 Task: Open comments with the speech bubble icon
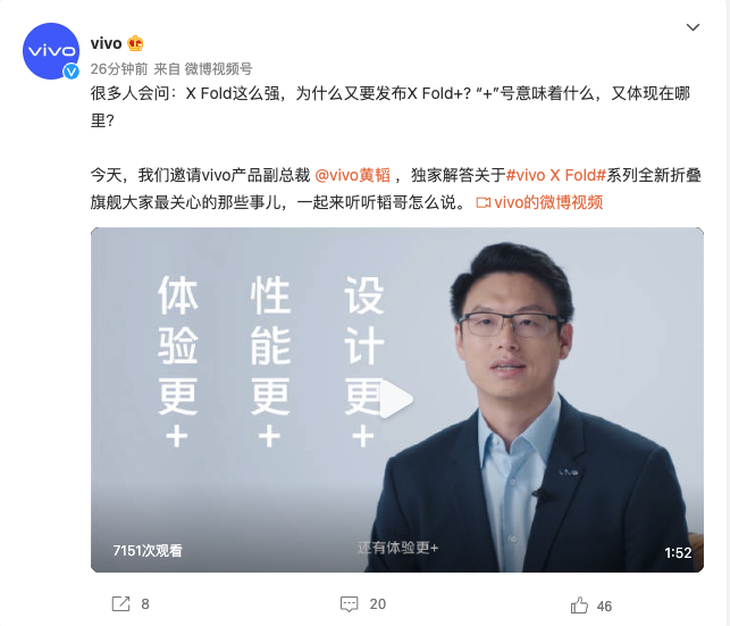pyautogui.click(x=349, y=604)
